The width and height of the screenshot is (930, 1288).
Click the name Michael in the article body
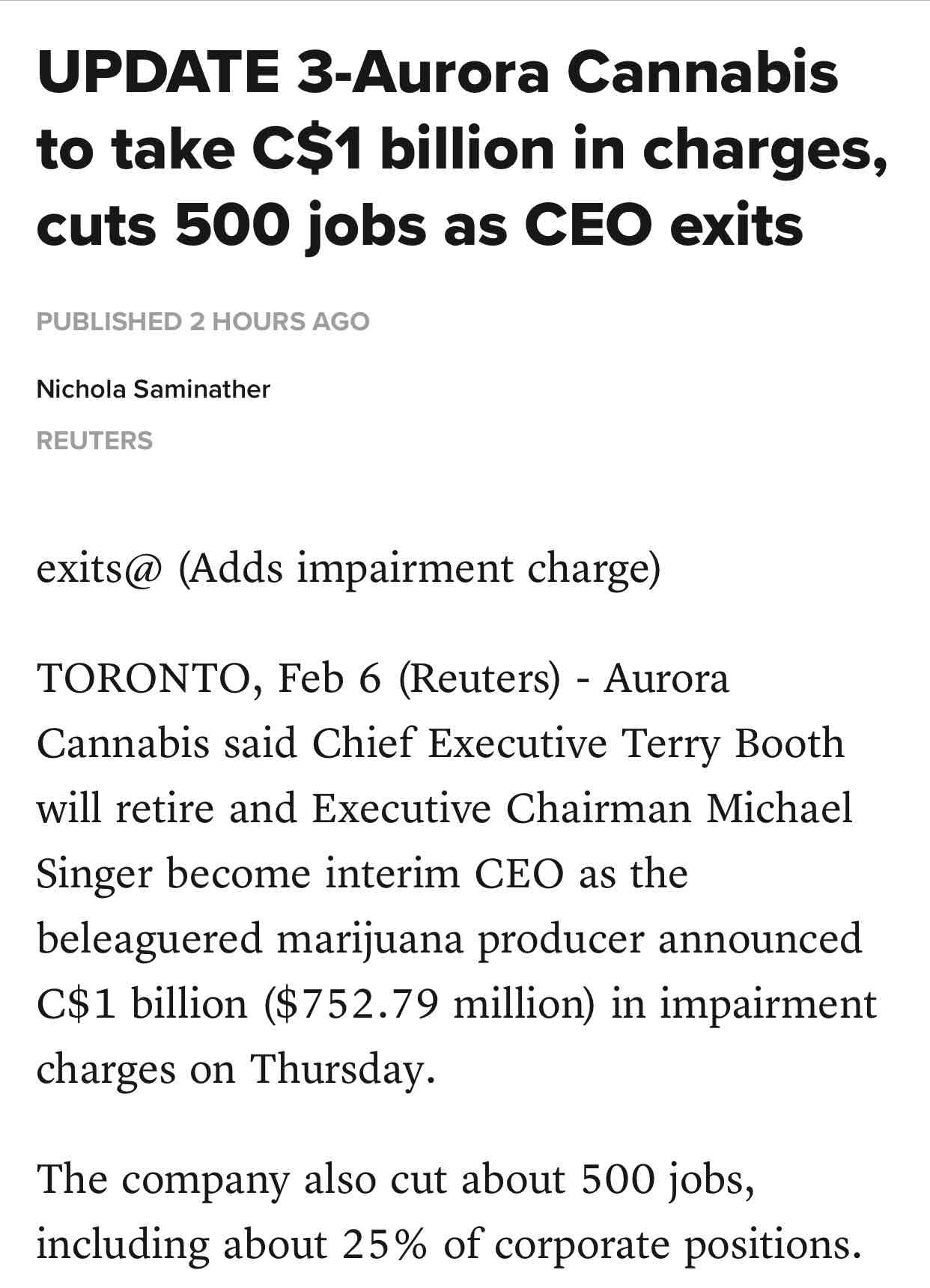(779, 808)
